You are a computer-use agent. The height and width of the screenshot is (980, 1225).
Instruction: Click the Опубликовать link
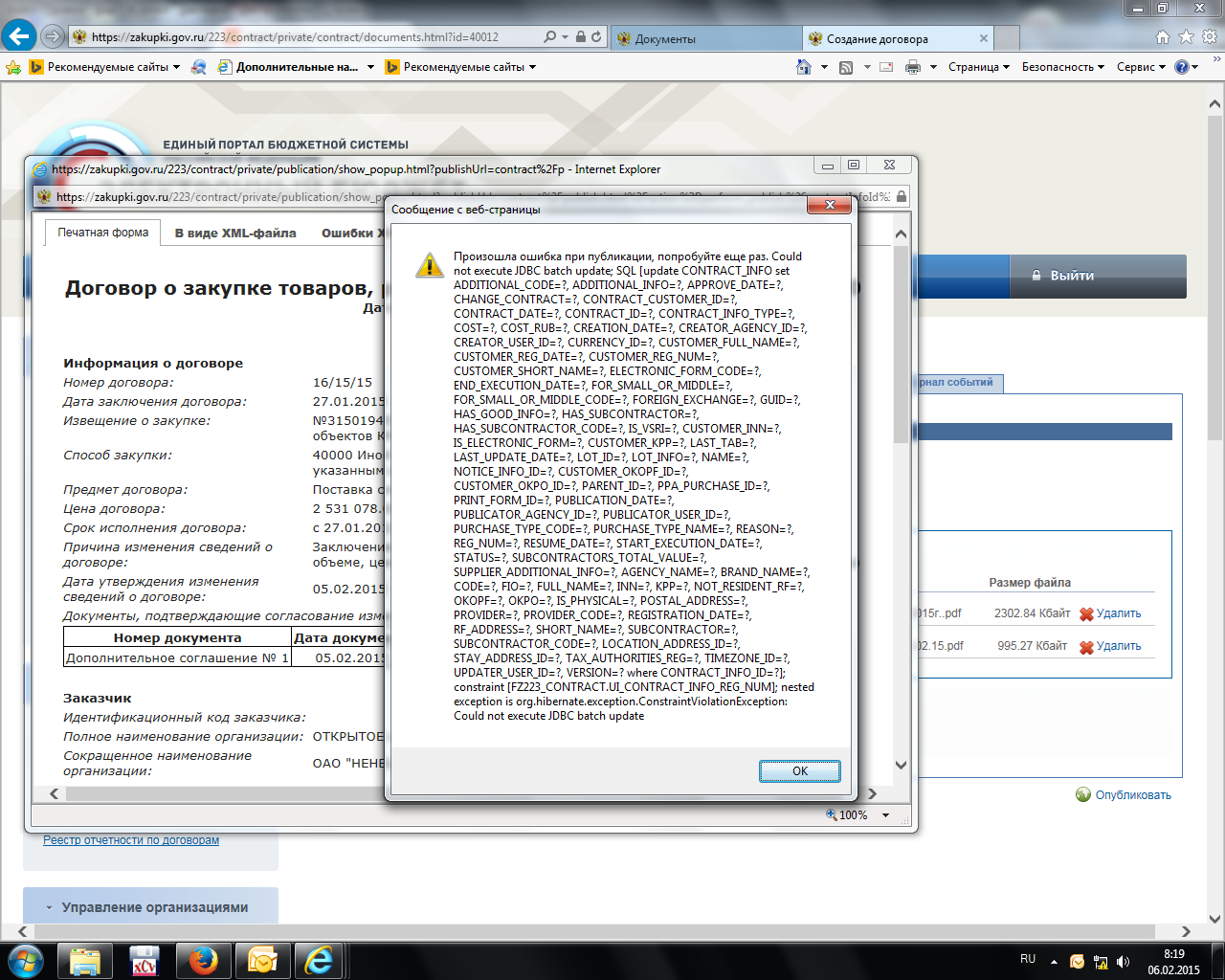(x=1132, y=795)
